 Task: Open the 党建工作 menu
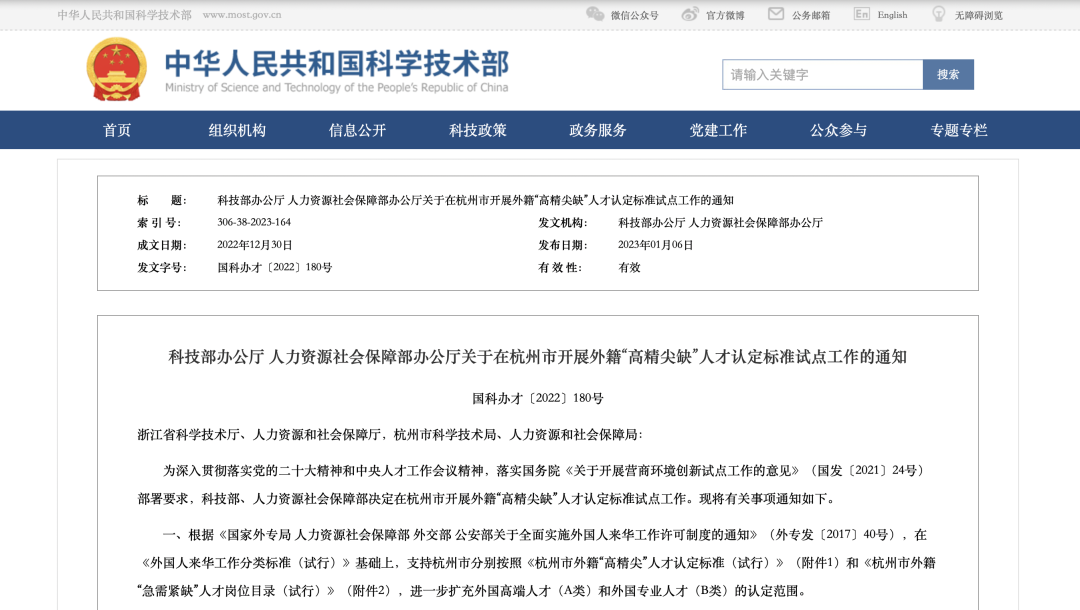click(718, 130)
